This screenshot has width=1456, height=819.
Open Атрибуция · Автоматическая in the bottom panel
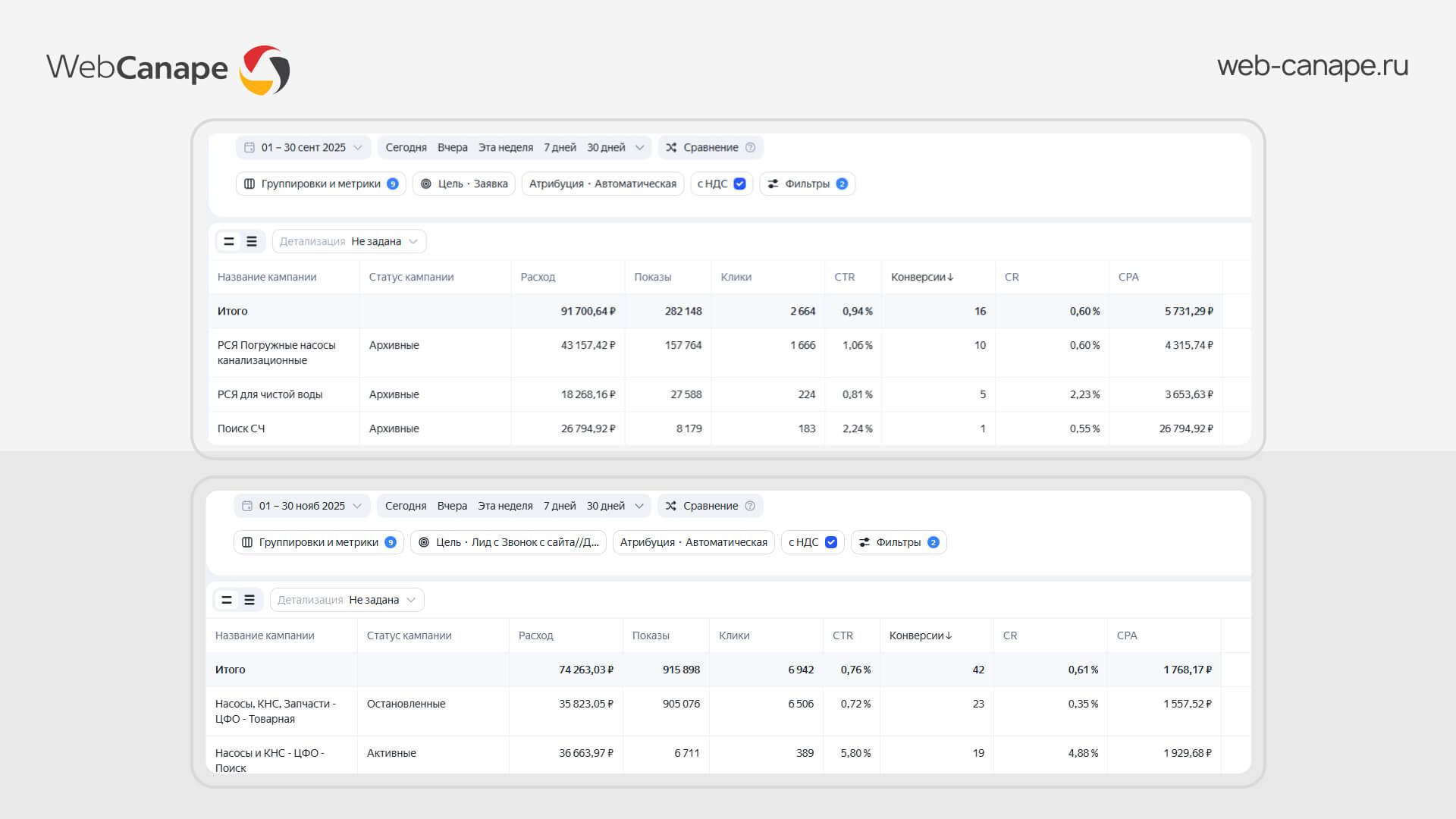coord(693,542)
